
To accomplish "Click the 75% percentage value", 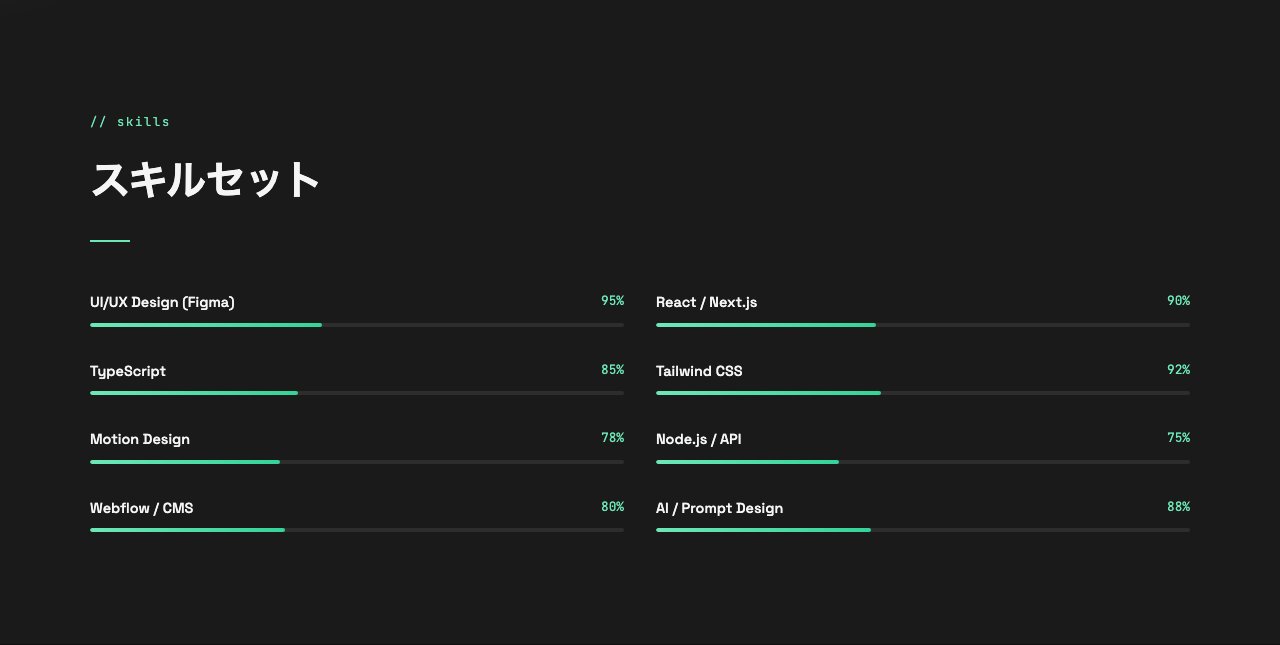I will tap(1178, 438).
